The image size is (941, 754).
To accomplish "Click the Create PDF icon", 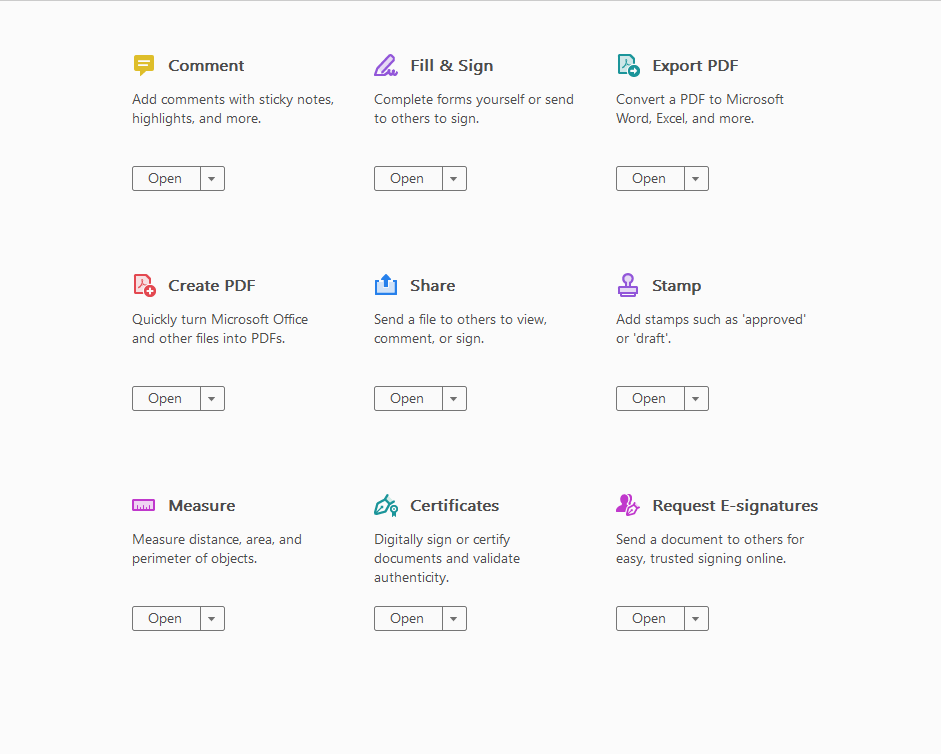I will (143, 284).
